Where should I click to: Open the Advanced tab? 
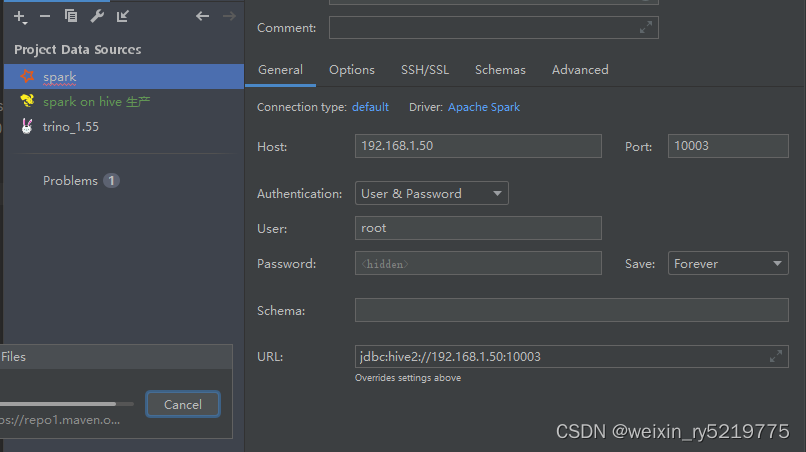580,70
